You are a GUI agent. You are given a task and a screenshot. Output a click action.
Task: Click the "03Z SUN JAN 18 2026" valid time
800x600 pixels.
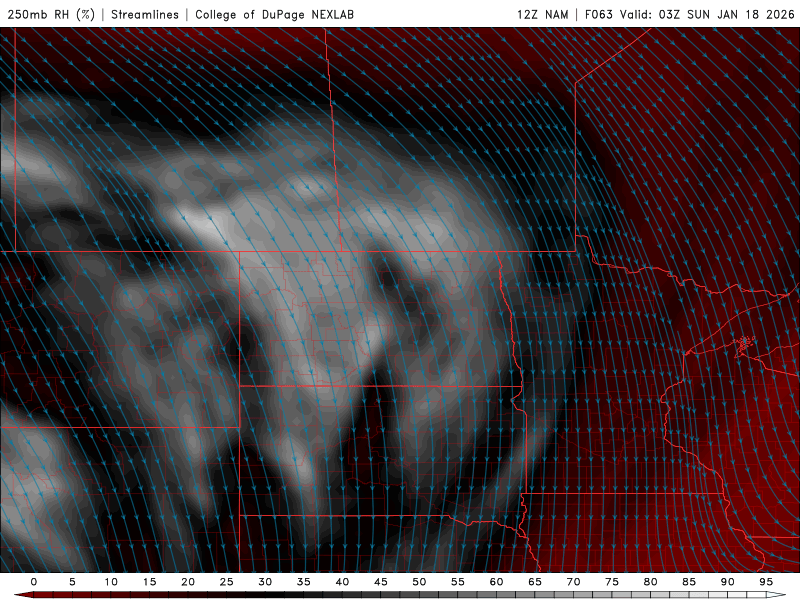point(727,14)
